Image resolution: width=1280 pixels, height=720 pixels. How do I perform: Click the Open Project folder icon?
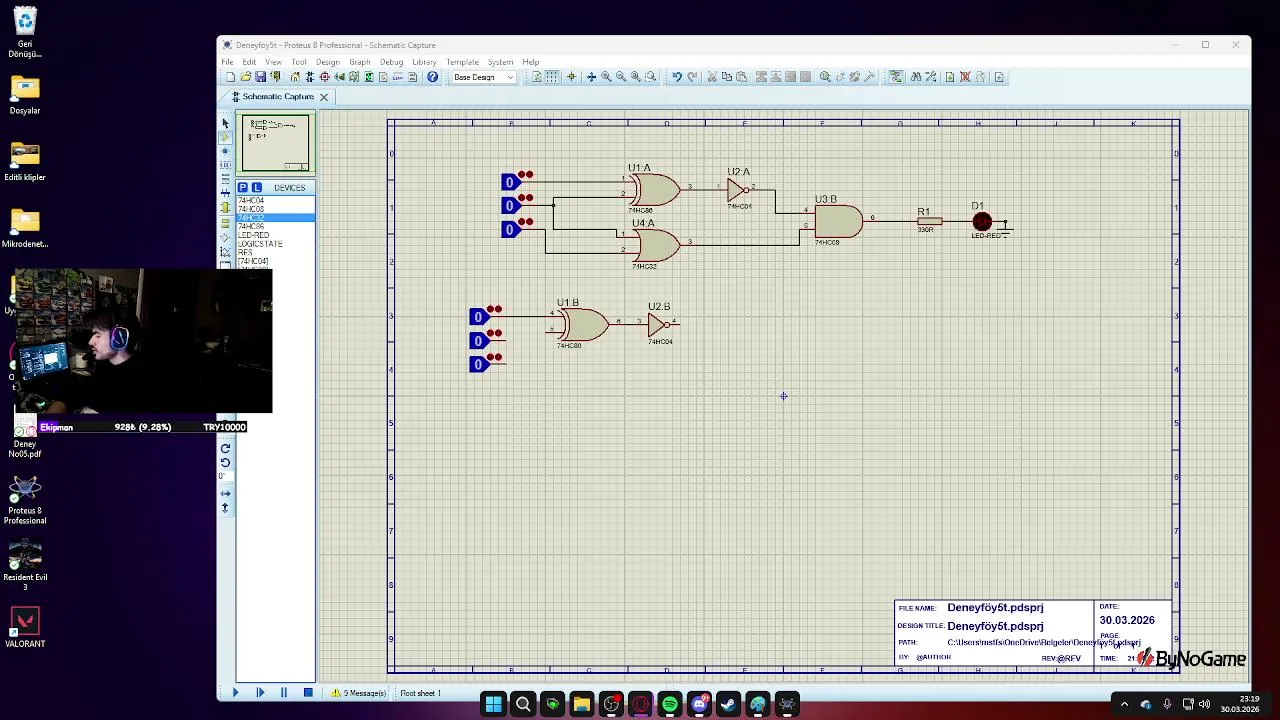[x=246, y=77]
